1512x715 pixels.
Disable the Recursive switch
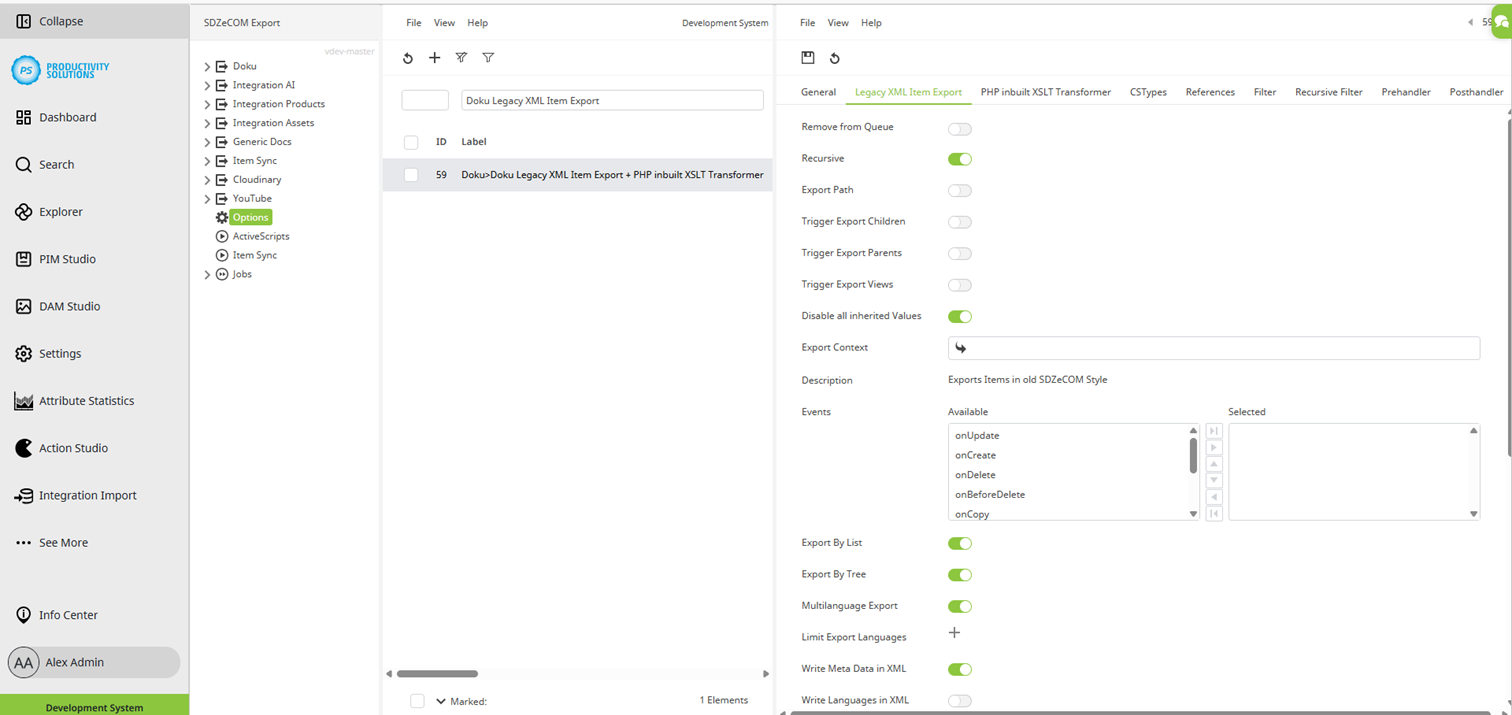[x=960, y=159]
